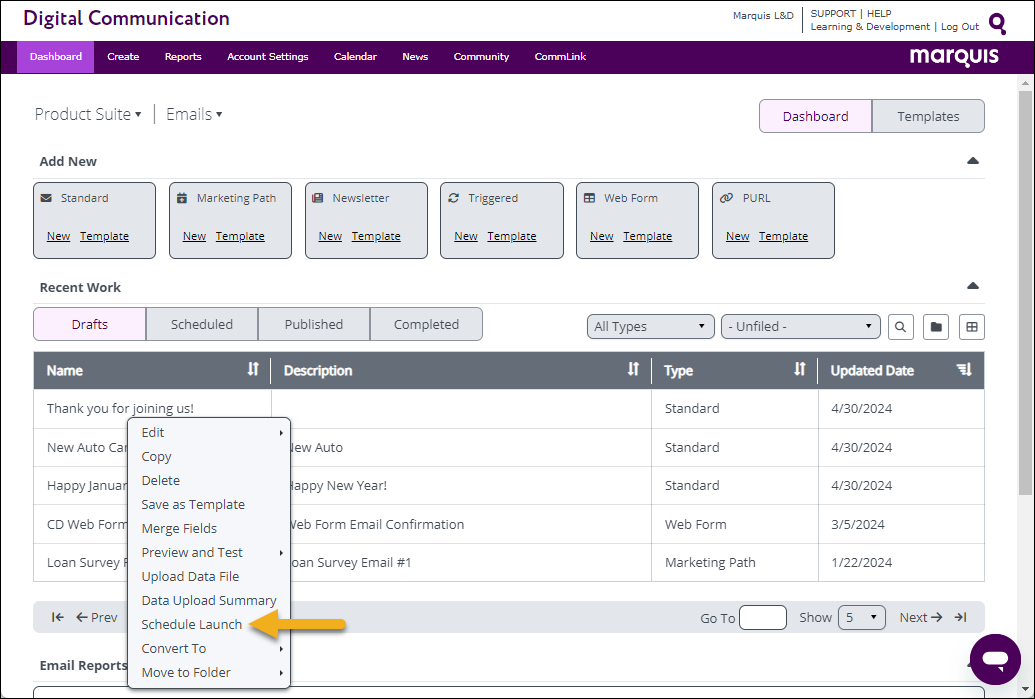Click the Next page button
Viewport: 1035px width, 699px height.
point(921,617)
